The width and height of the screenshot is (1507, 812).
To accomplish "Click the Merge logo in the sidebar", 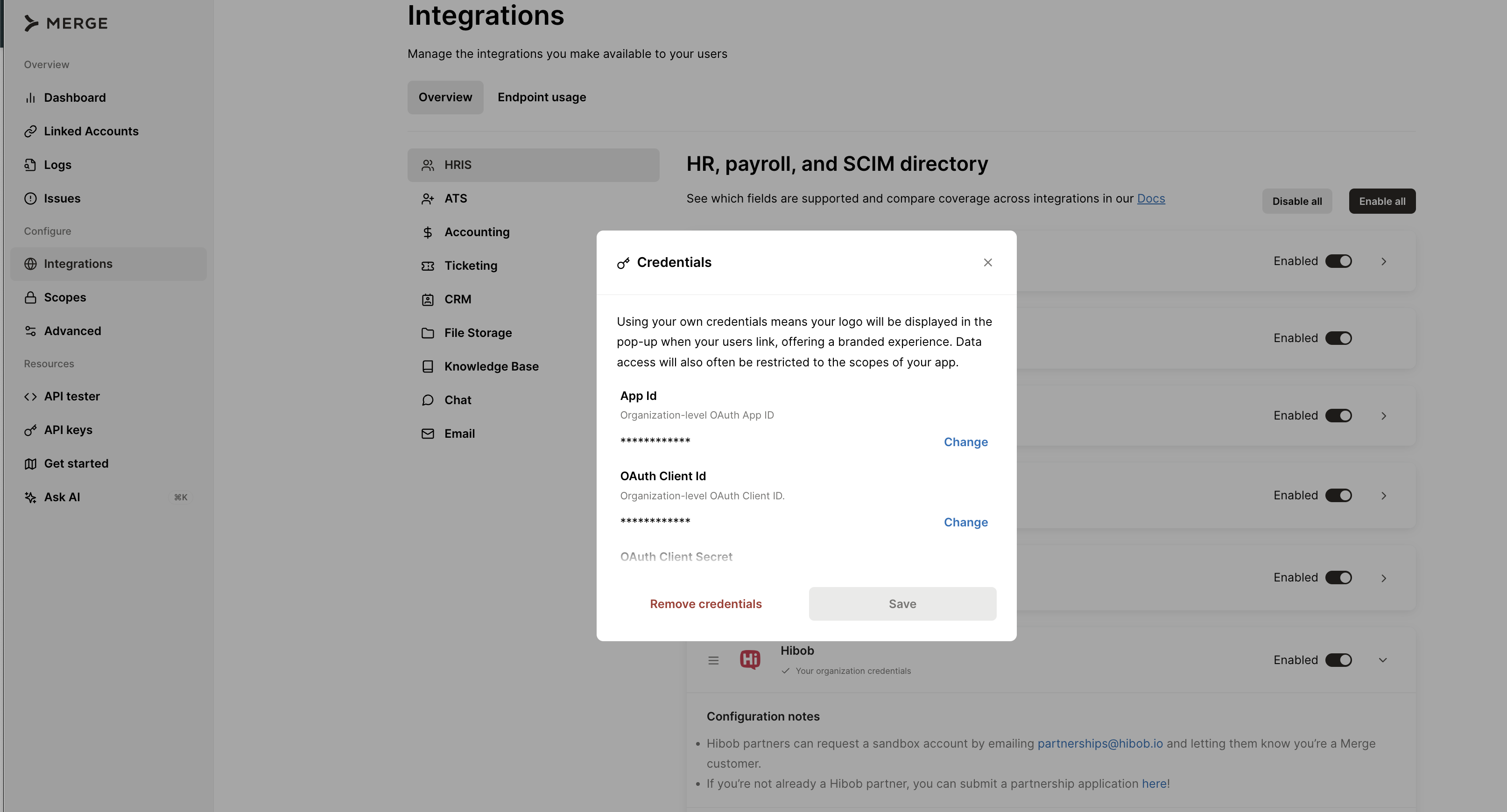I will tap(65, 23).
